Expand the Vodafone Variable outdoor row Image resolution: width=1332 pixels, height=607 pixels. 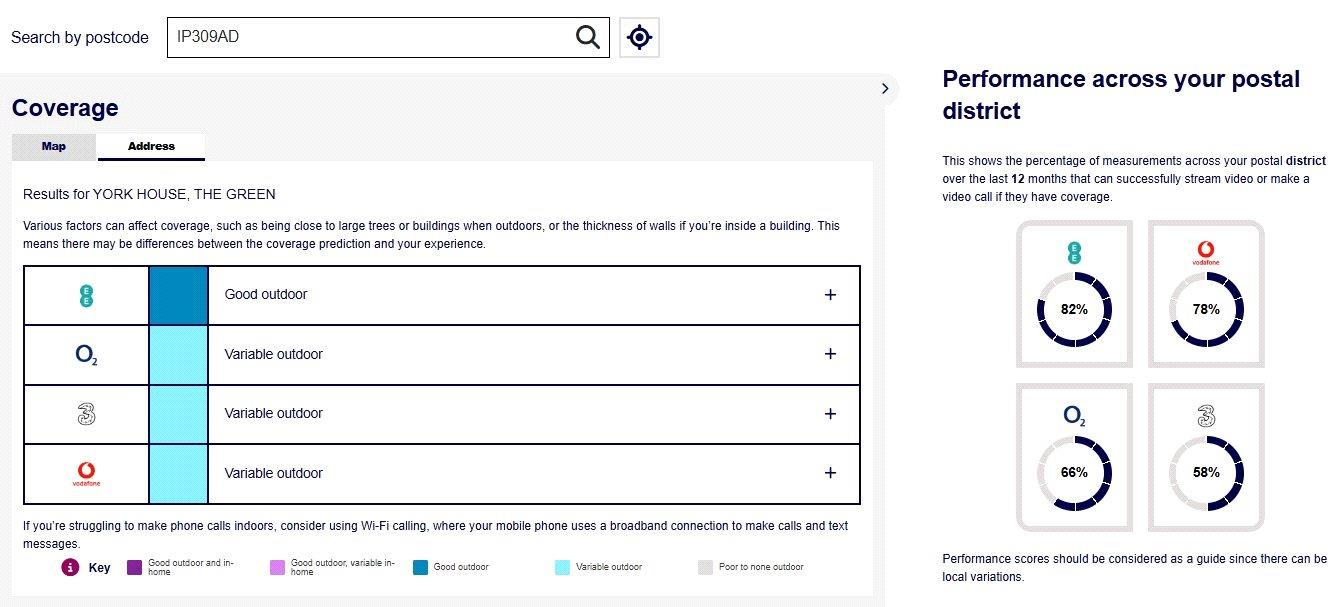click(x=830, y=473)
